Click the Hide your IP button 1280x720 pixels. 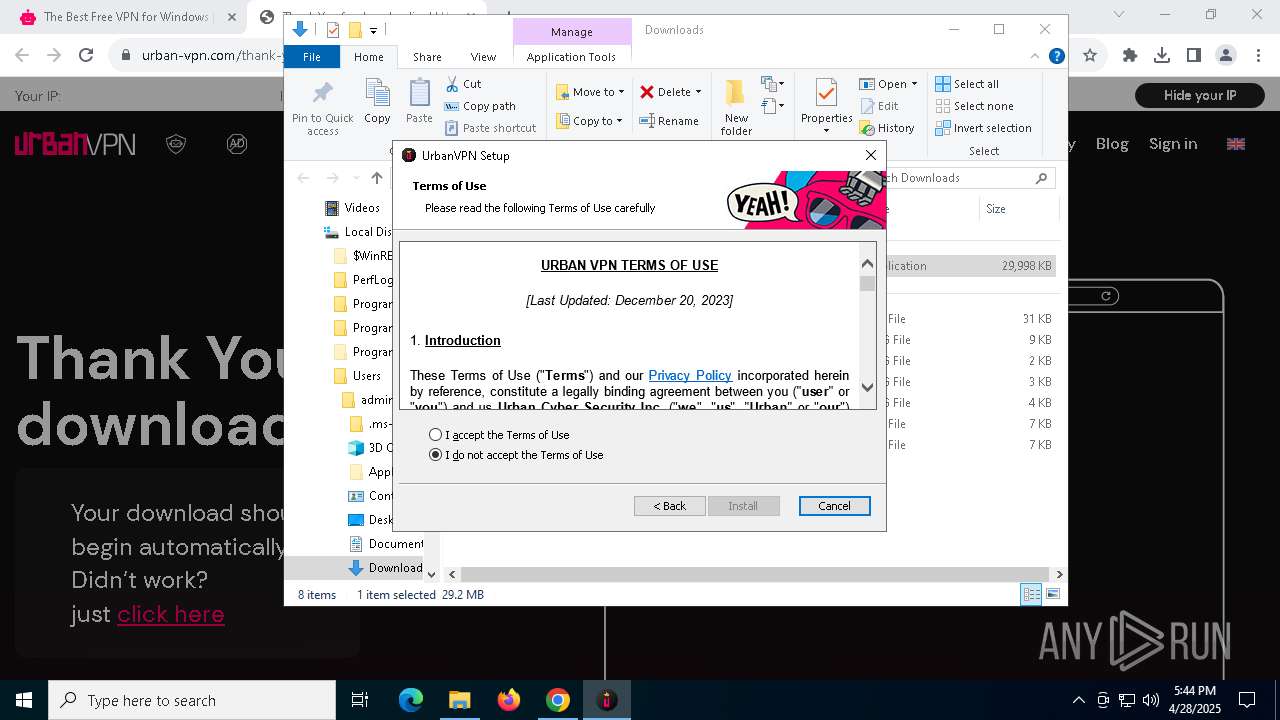coord(1200,96)
